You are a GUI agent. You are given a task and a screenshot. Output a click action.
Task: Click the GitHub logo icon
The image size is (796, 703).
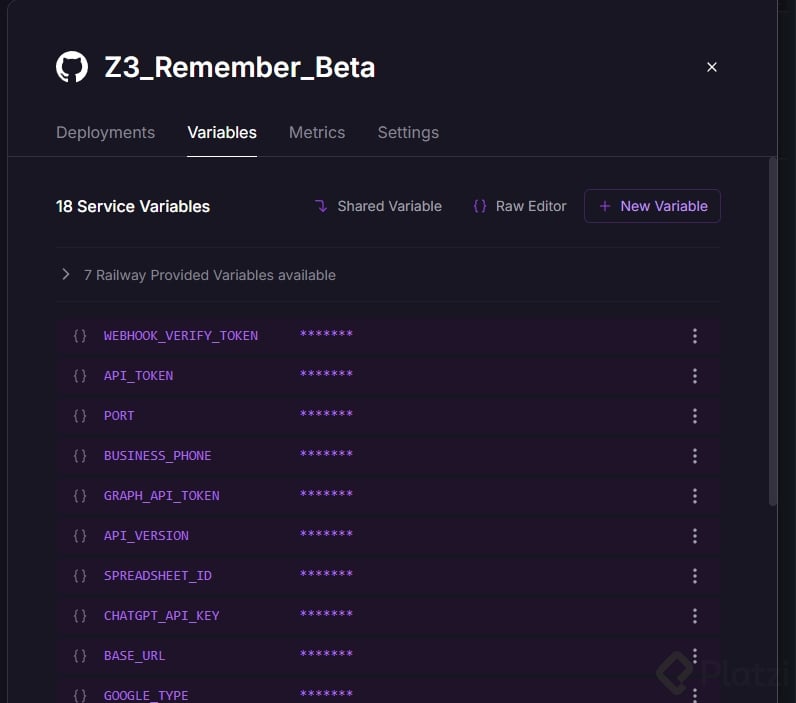pos(72,67)
